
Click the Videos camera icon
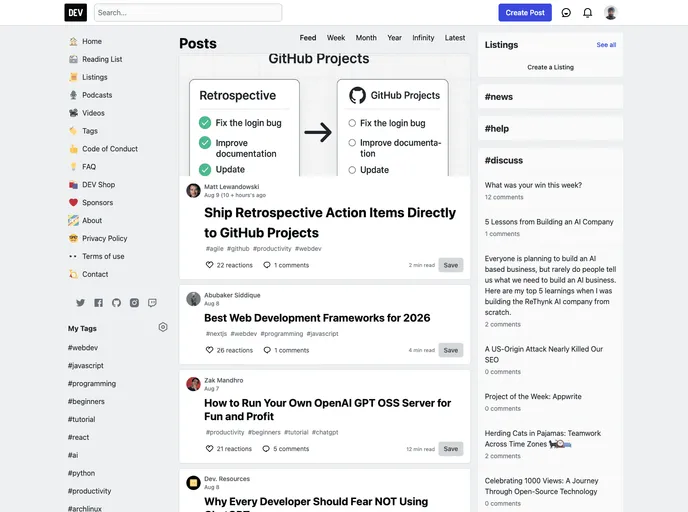point(73,113)
